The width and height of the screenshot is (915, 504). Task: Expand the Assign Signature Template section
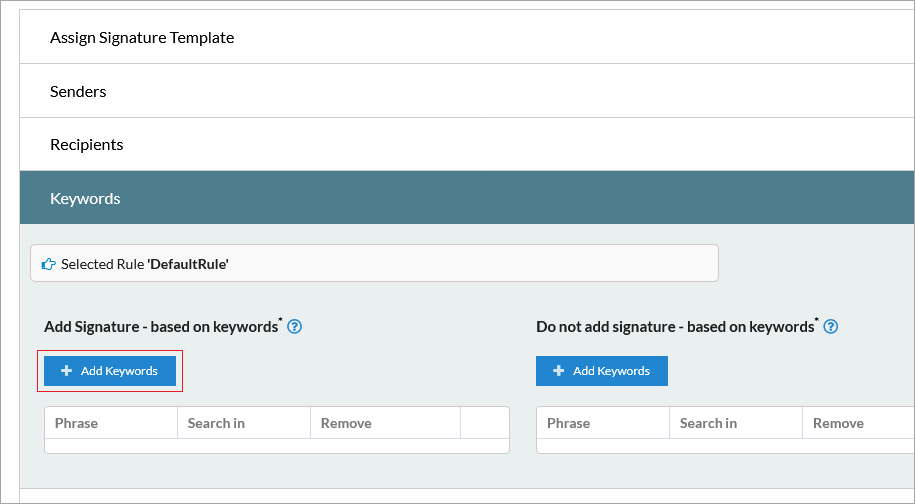pos(142,38)
